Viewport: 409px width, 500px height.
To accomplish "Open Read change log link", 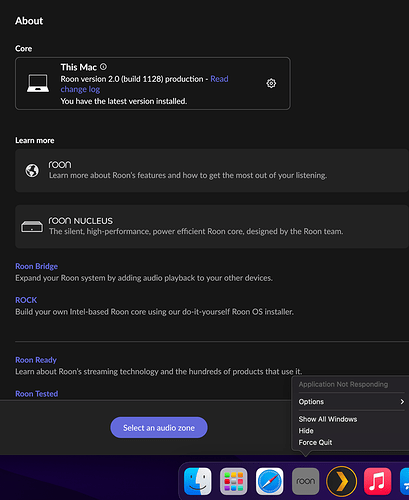I will (x=145, y=84).
